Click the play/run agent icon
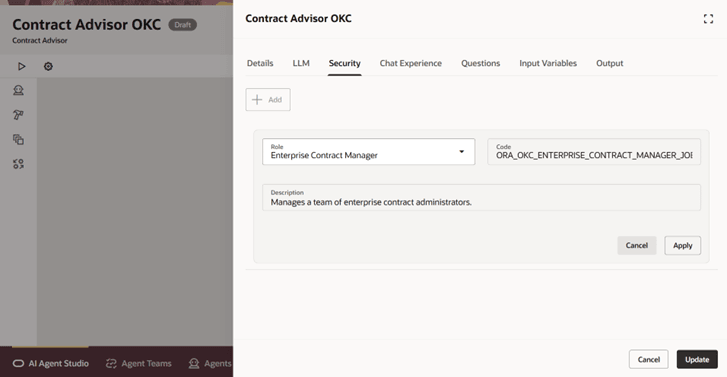This screenshot has height=377, width=727. coord(21,66)
